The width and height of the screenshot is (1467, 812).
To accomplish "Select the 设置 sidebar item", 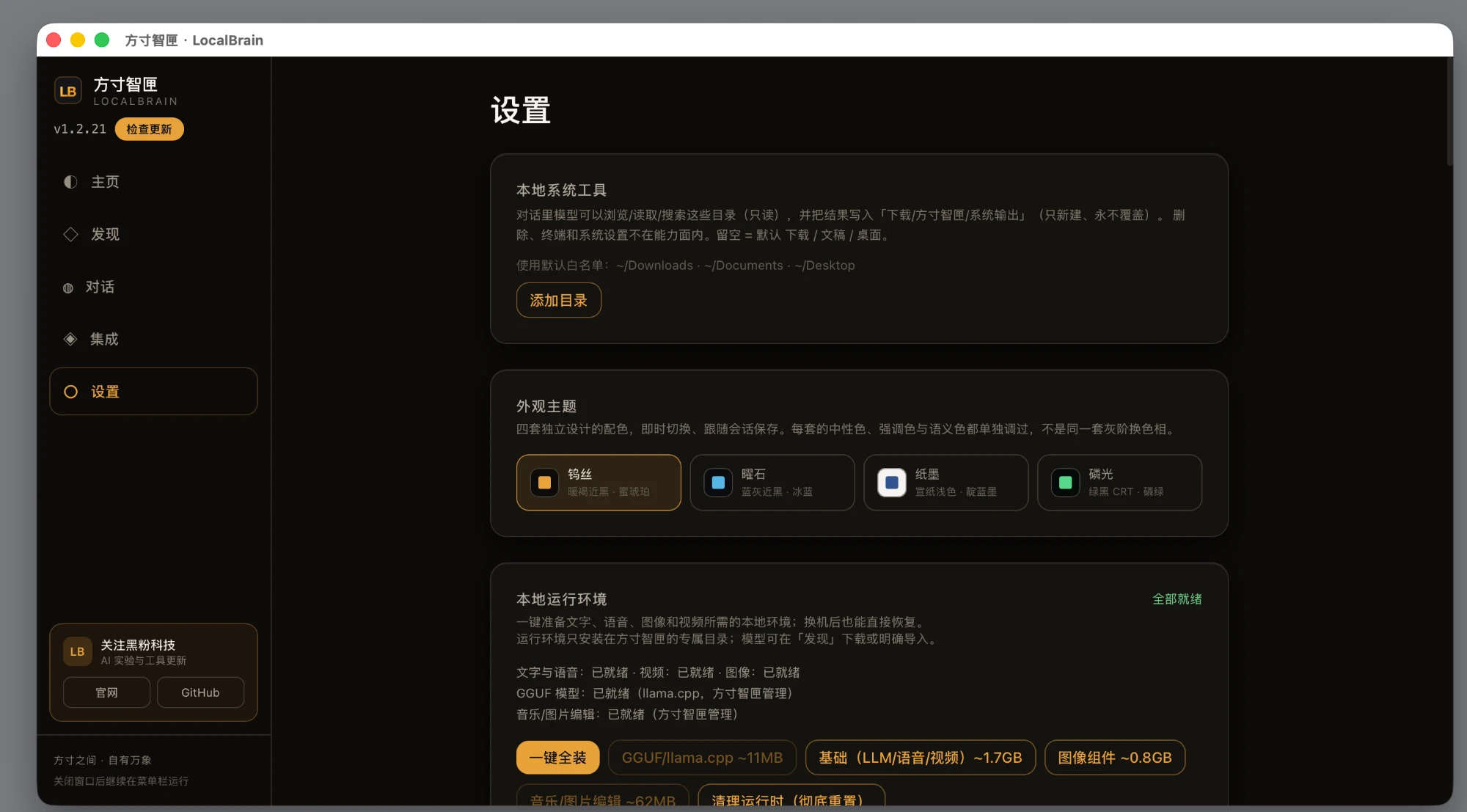I will click(153, 392).
